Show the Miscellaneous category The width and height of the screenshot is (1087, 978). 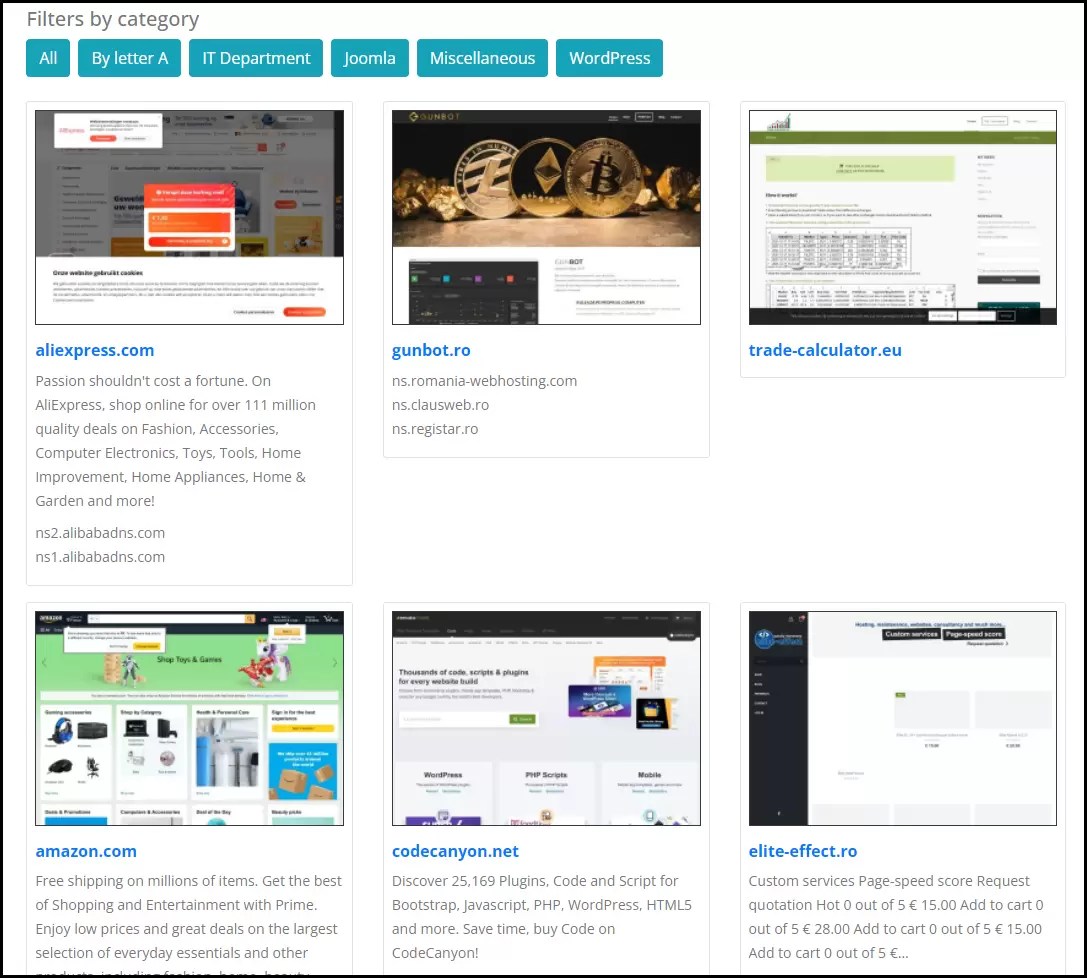[482, 58]
